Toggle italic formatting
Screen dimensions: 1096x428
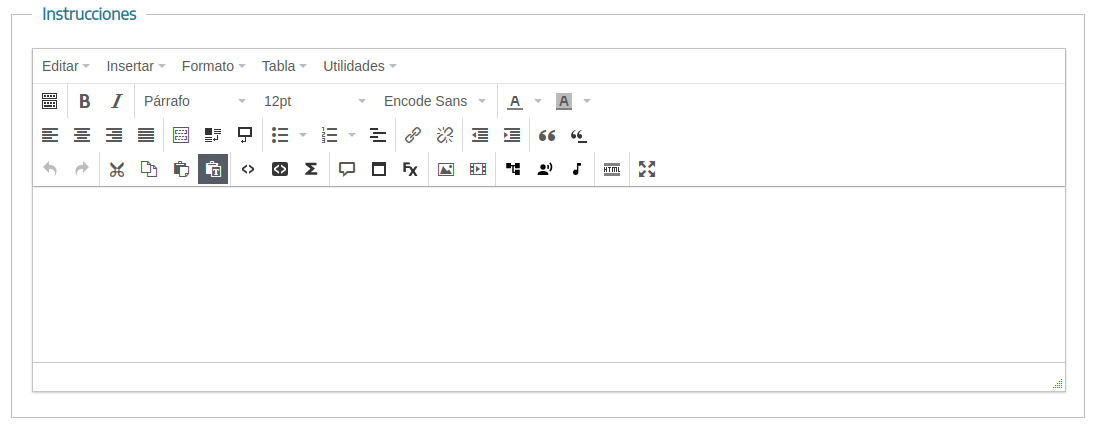tap(116, 101)
